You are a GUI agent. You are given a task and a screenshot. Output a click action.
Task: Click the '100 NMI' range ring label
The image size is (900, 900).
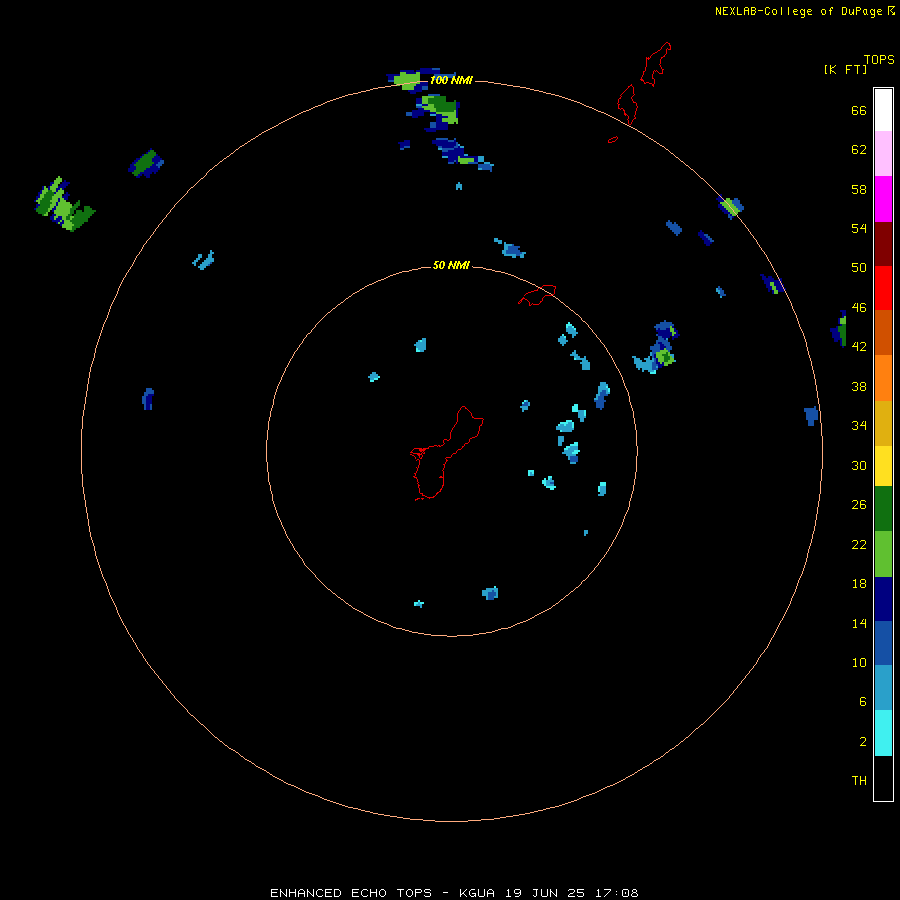click(451, 80)
